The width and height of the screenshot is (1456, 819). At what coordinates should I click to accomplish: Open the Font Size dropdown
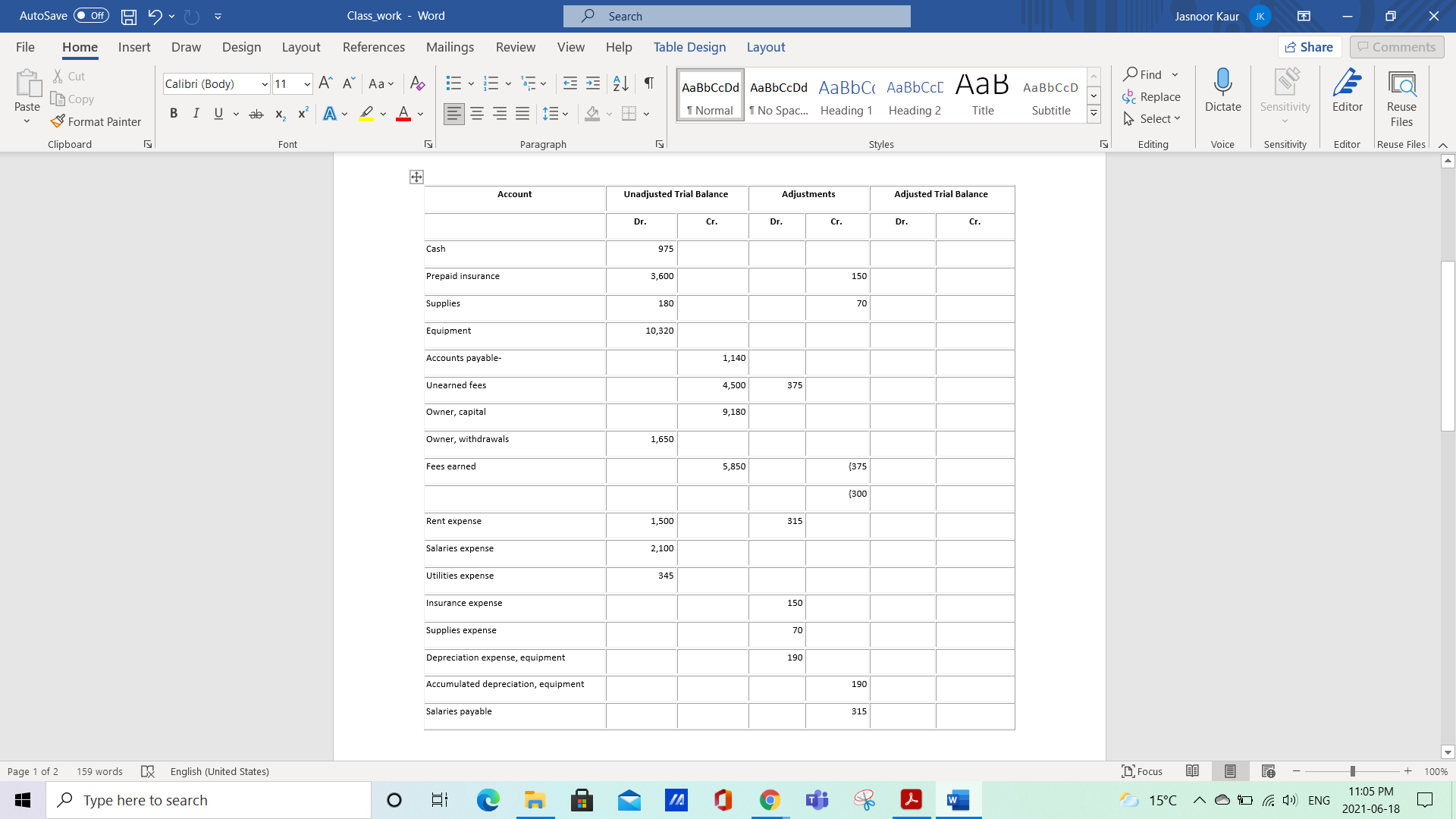pos(306,83)
